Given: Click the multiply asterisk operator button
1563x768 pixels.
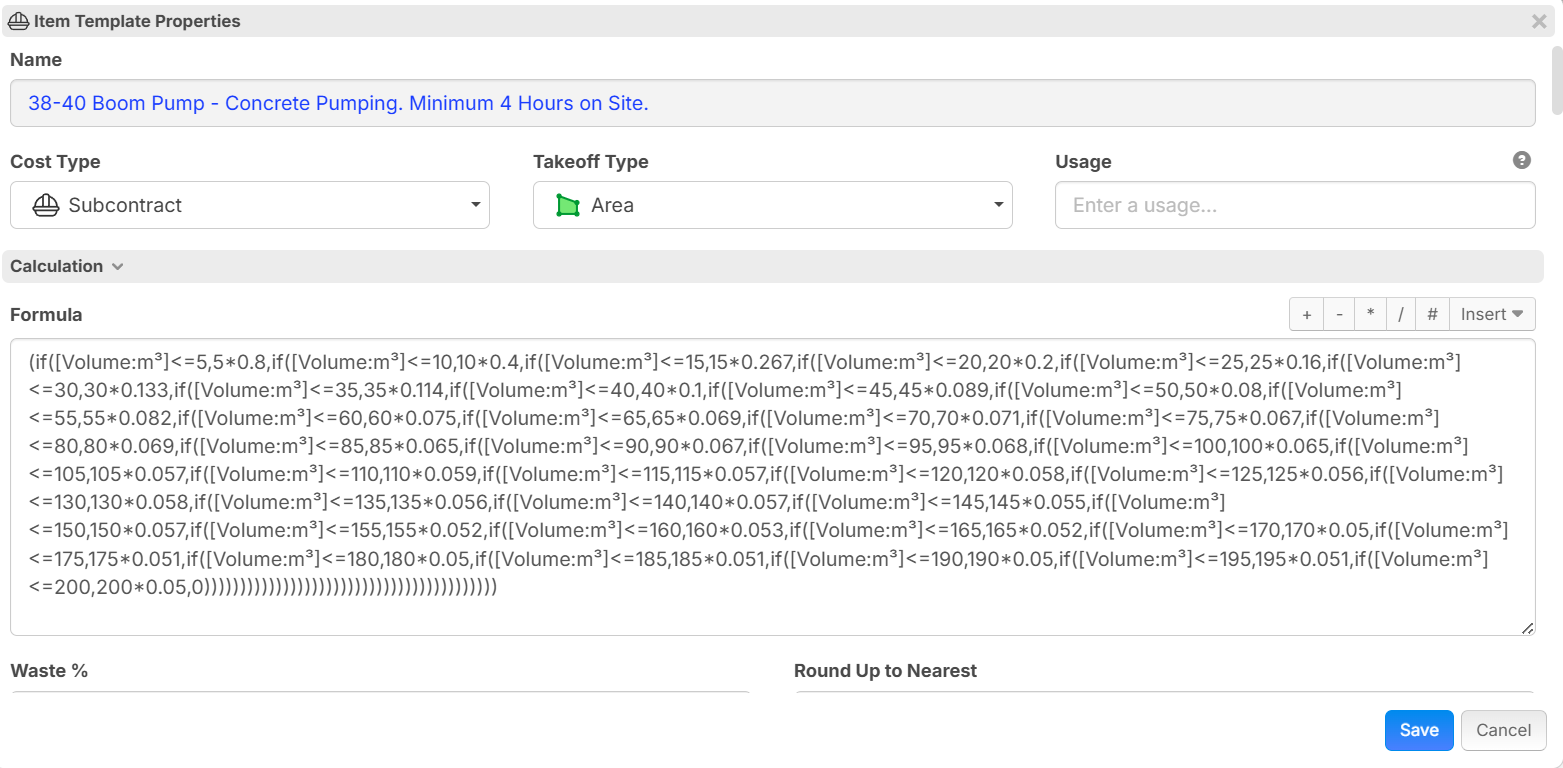Looking at the screenshot, I should (x=1370, y=314).
